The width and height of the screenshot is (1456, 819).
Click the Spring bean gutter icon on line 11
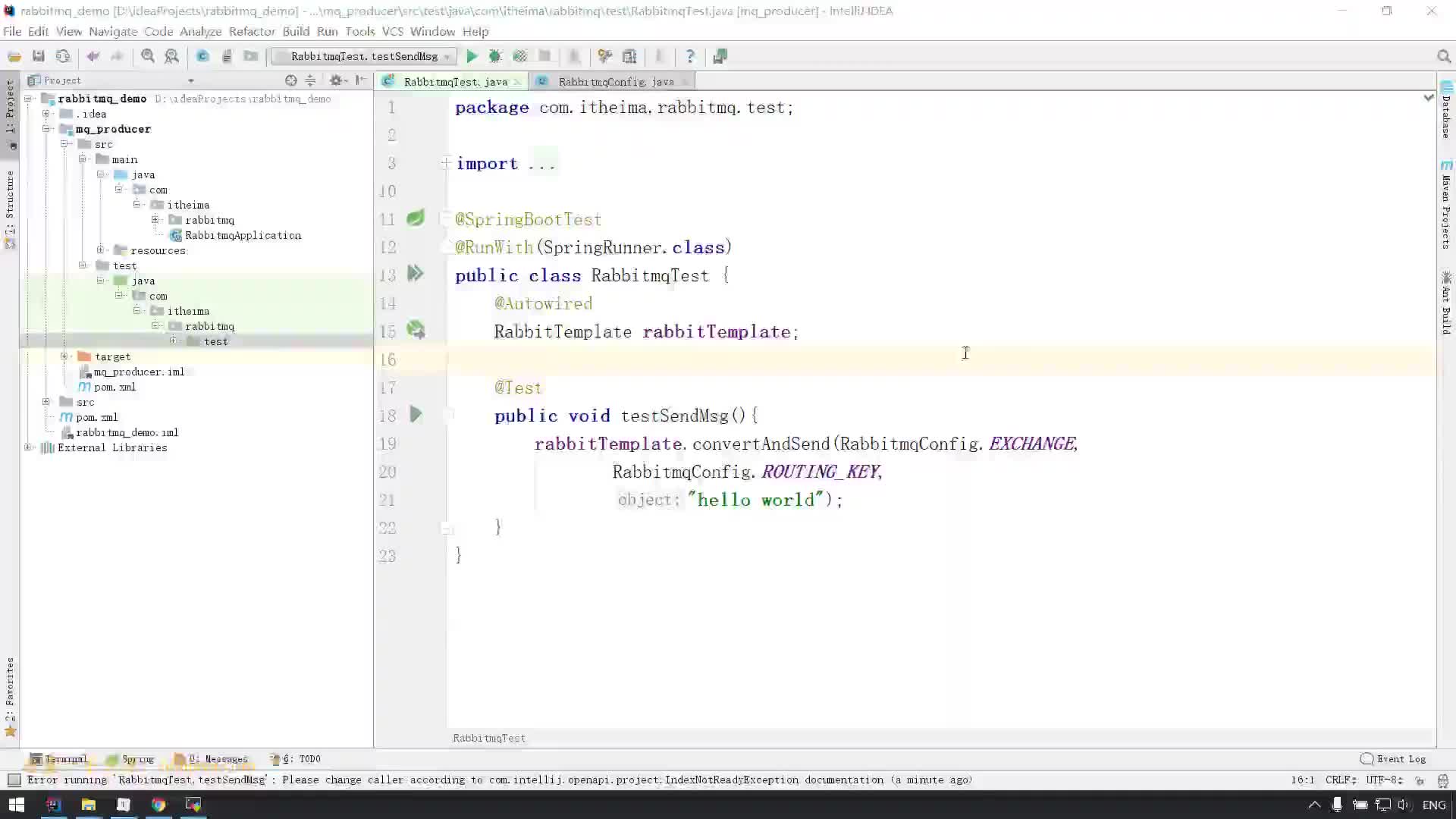coord(416,218)
